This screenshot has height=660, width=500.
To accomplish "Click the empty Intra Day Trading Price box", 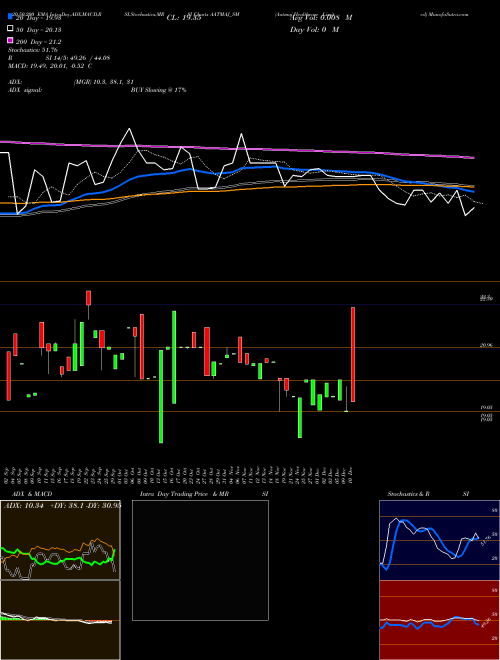I will click(x=200, y=560).
